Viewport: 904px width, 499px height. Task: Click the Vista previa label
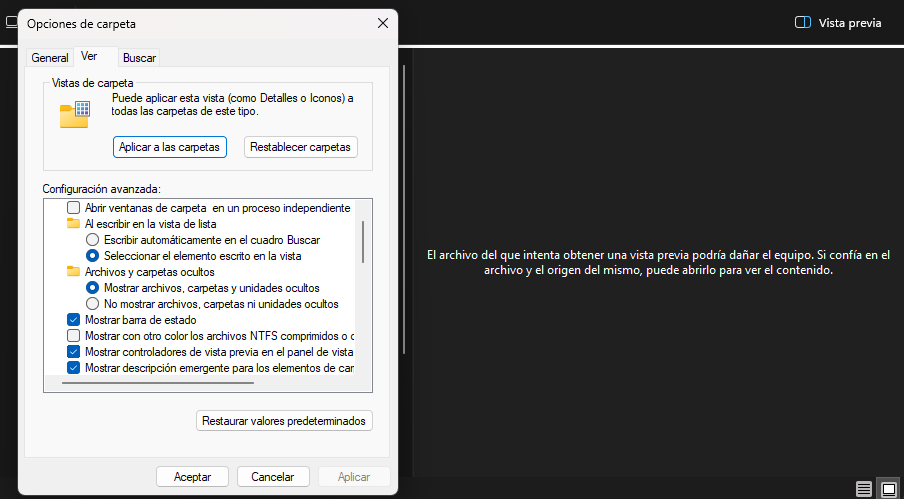coord(850,23)
